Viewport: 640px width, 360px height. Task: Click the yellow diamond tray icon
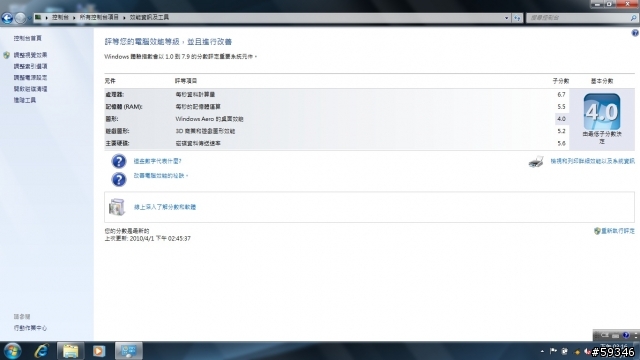tap(577, 351)
